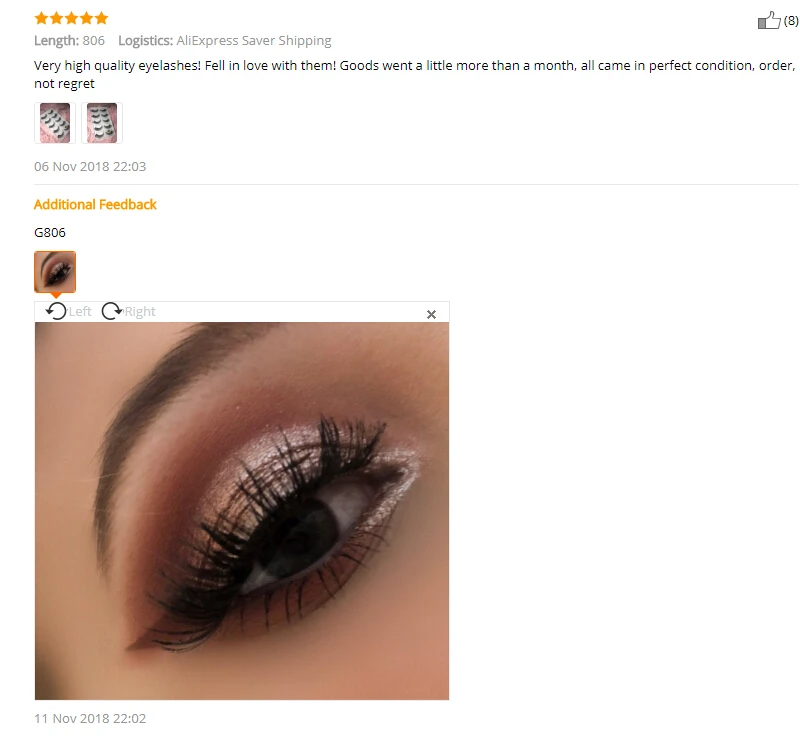The image size is (800, 737).
Task: Select the eye makeup thumbnail
Action: point(55,272)
